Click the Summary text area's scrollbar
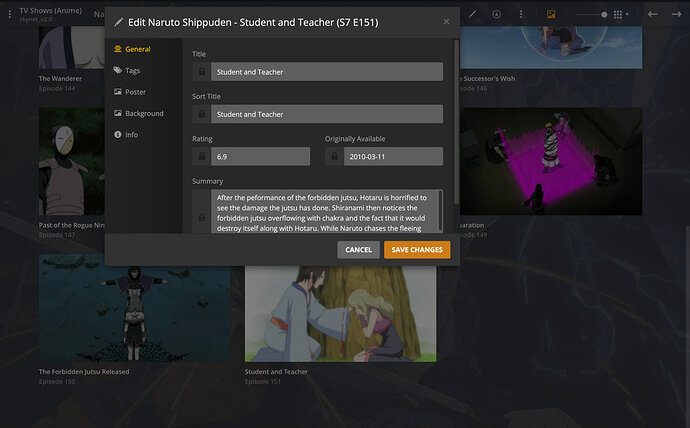The image size is (690, 428). click(x=440, y=210)
